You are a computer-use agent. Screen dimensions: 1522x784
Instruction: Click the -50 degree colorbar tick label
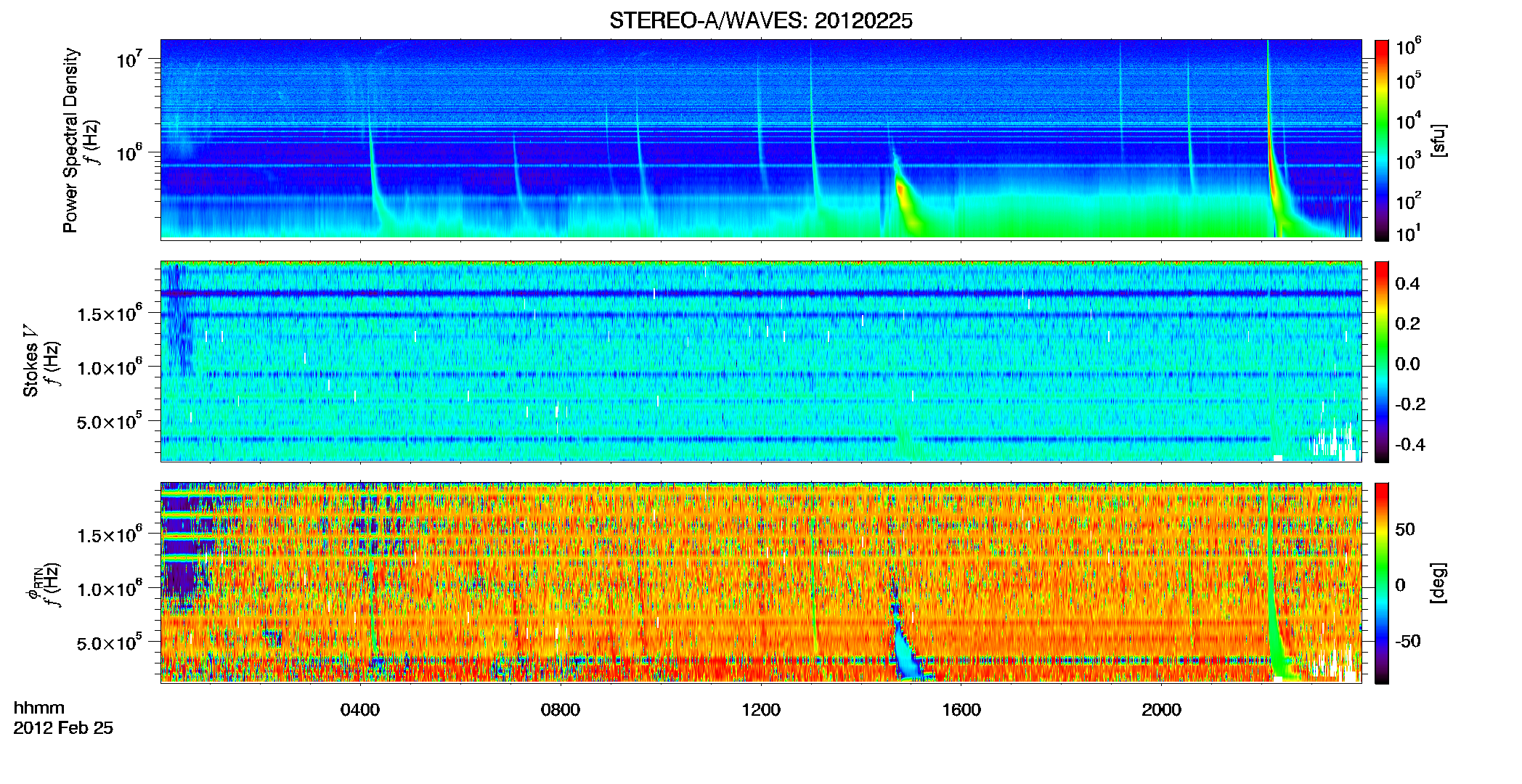coord(1408,641)
